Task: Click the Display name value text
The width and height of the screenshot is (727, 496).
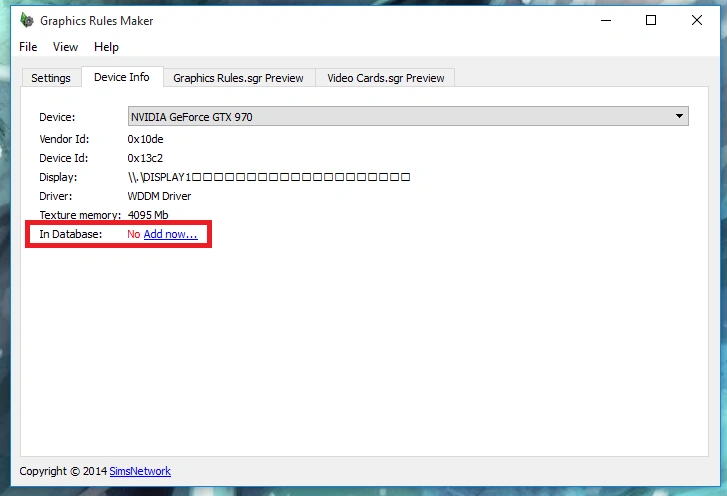Action: click(x=268, y=177)
